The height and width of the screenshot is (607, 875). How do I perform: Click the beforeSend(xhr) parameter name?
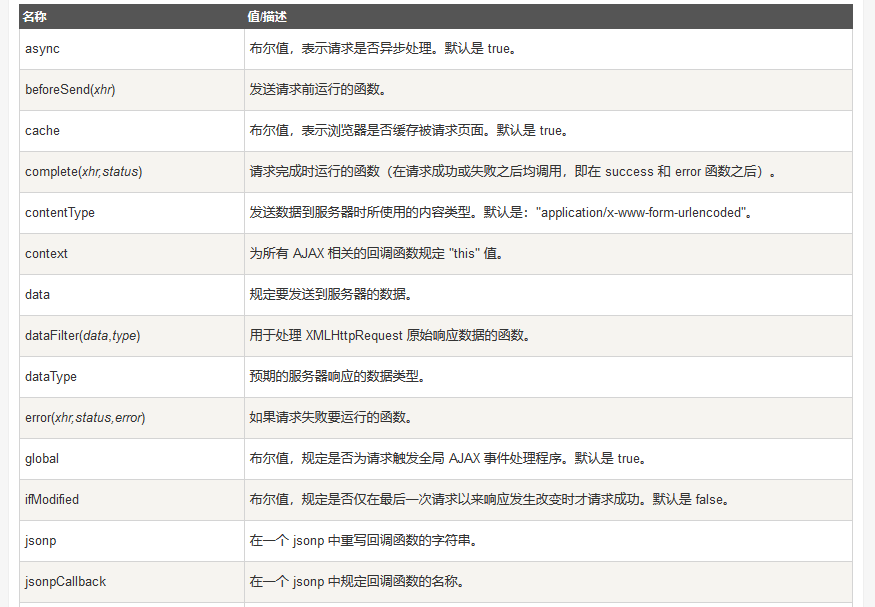[71, 90]
